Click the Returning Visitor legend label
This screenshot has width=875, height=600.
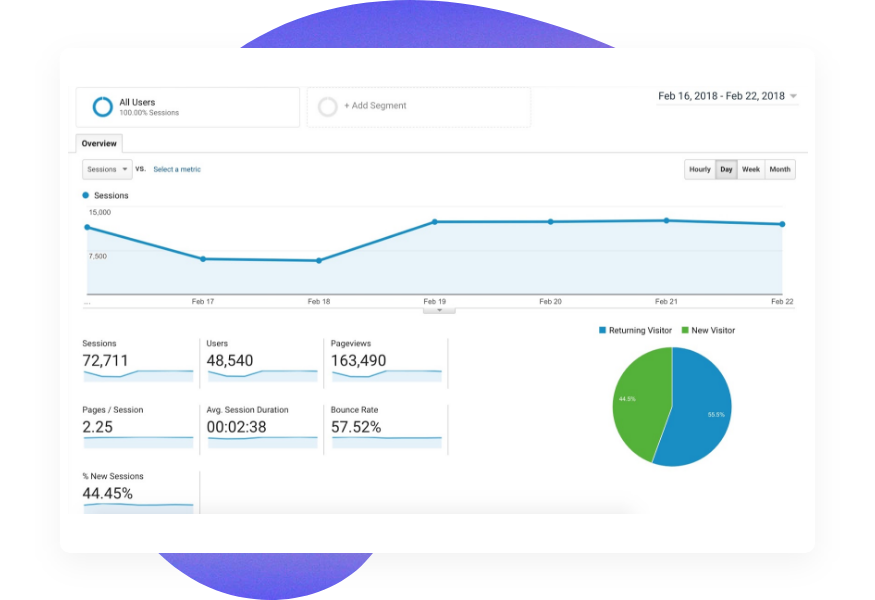pos(641,330)
